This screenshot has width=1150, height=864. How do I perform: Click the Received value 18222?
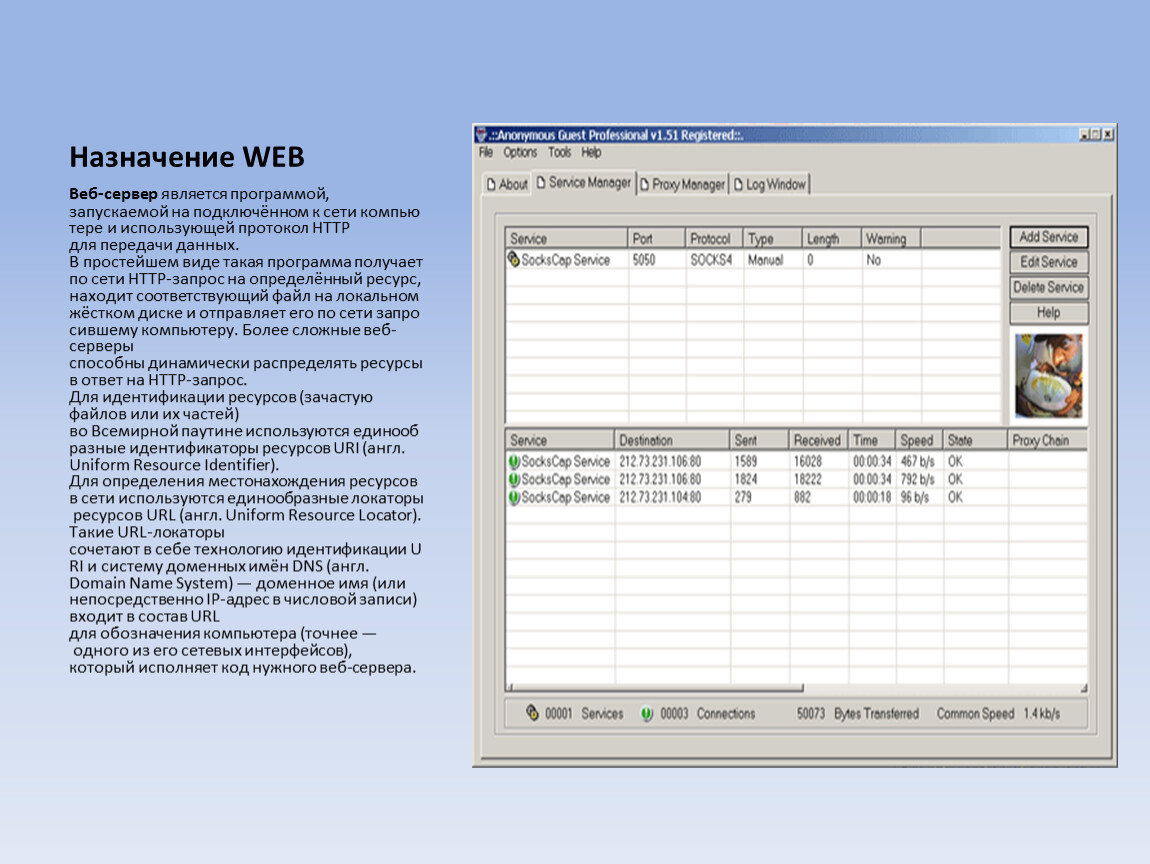(x=807, y=479)
